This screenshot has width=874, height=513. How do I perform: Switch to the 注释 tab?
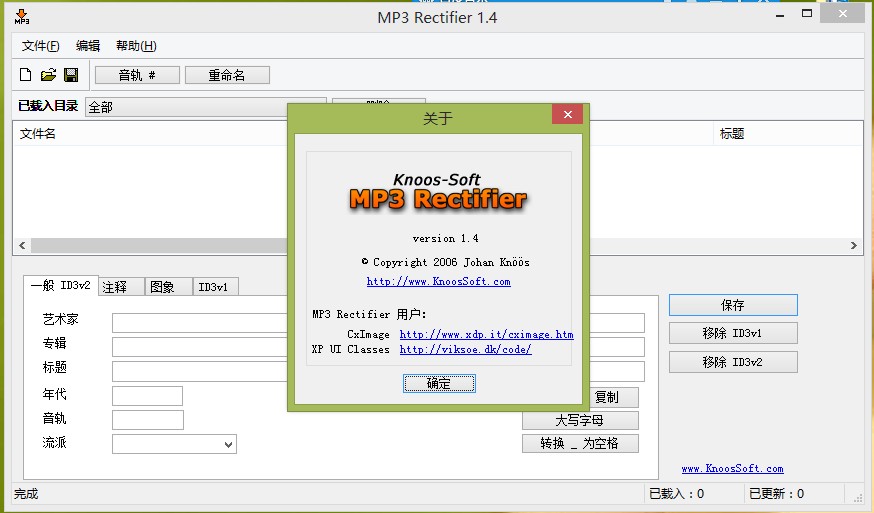(x=121, y=287)
